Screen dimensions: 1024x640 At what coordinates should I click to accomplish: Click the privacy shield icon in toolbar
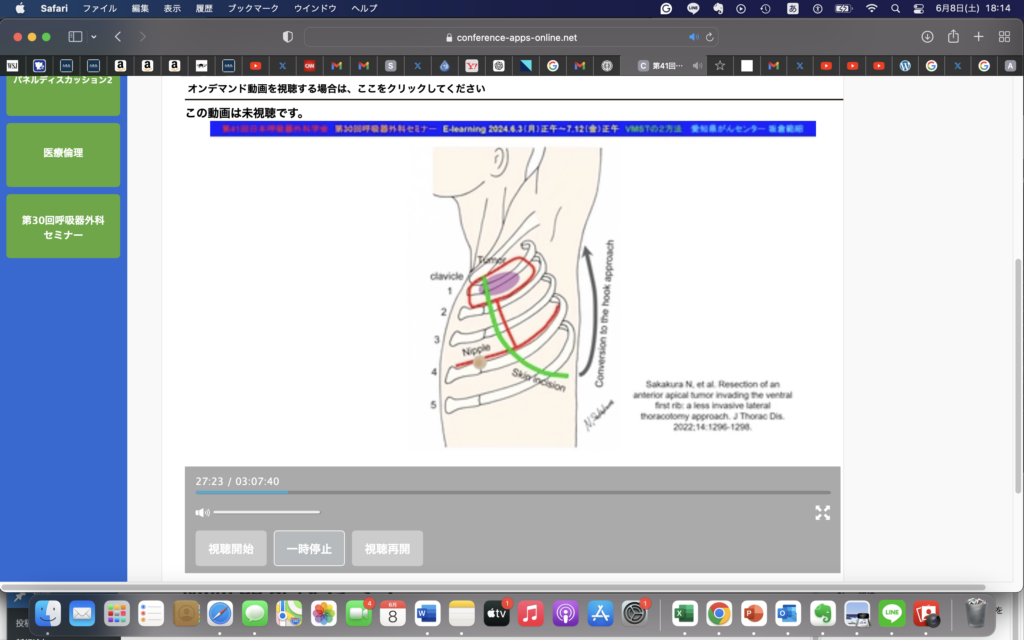point(288,37)
